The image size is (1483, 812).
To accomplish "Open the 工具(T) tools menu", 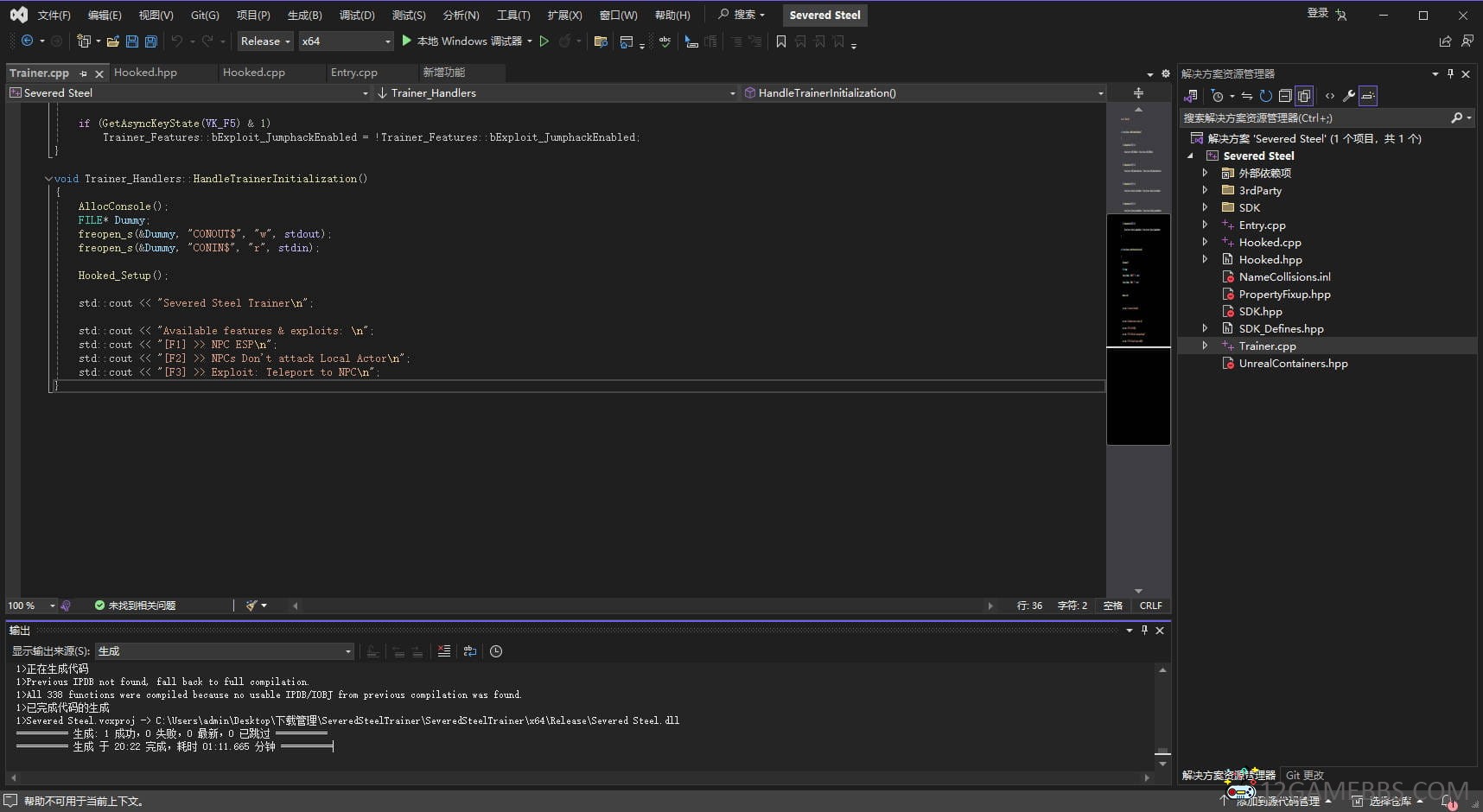I will (513, 15).
